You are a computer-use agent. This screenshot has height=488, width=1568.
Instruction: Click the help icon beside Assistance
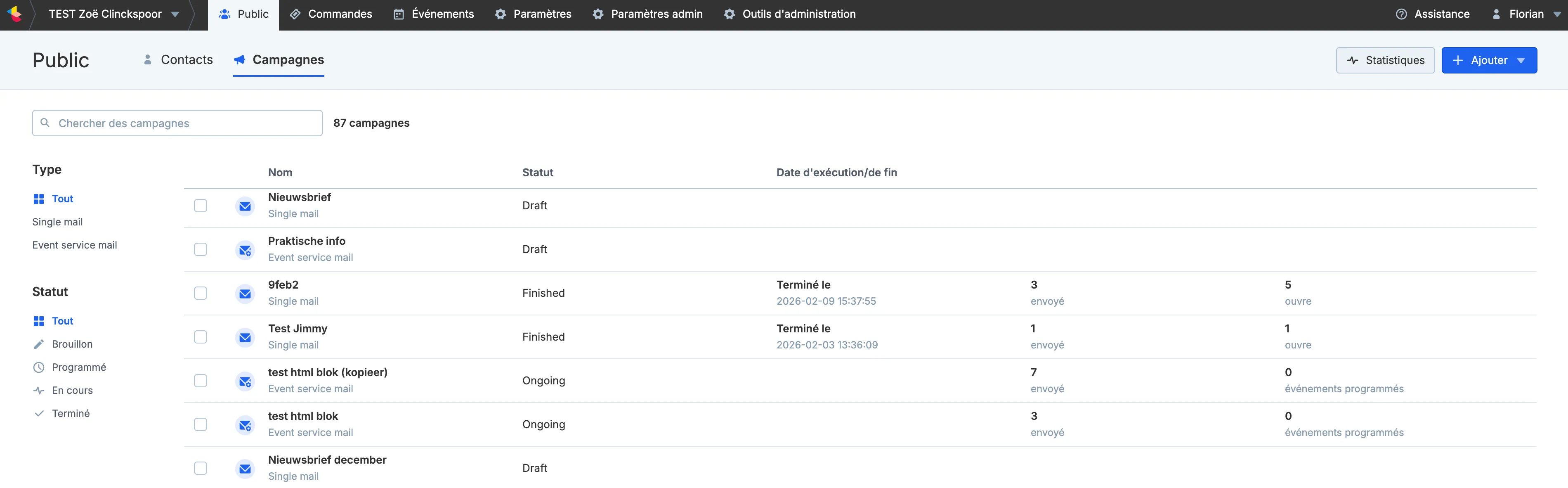click(1401, 14)
